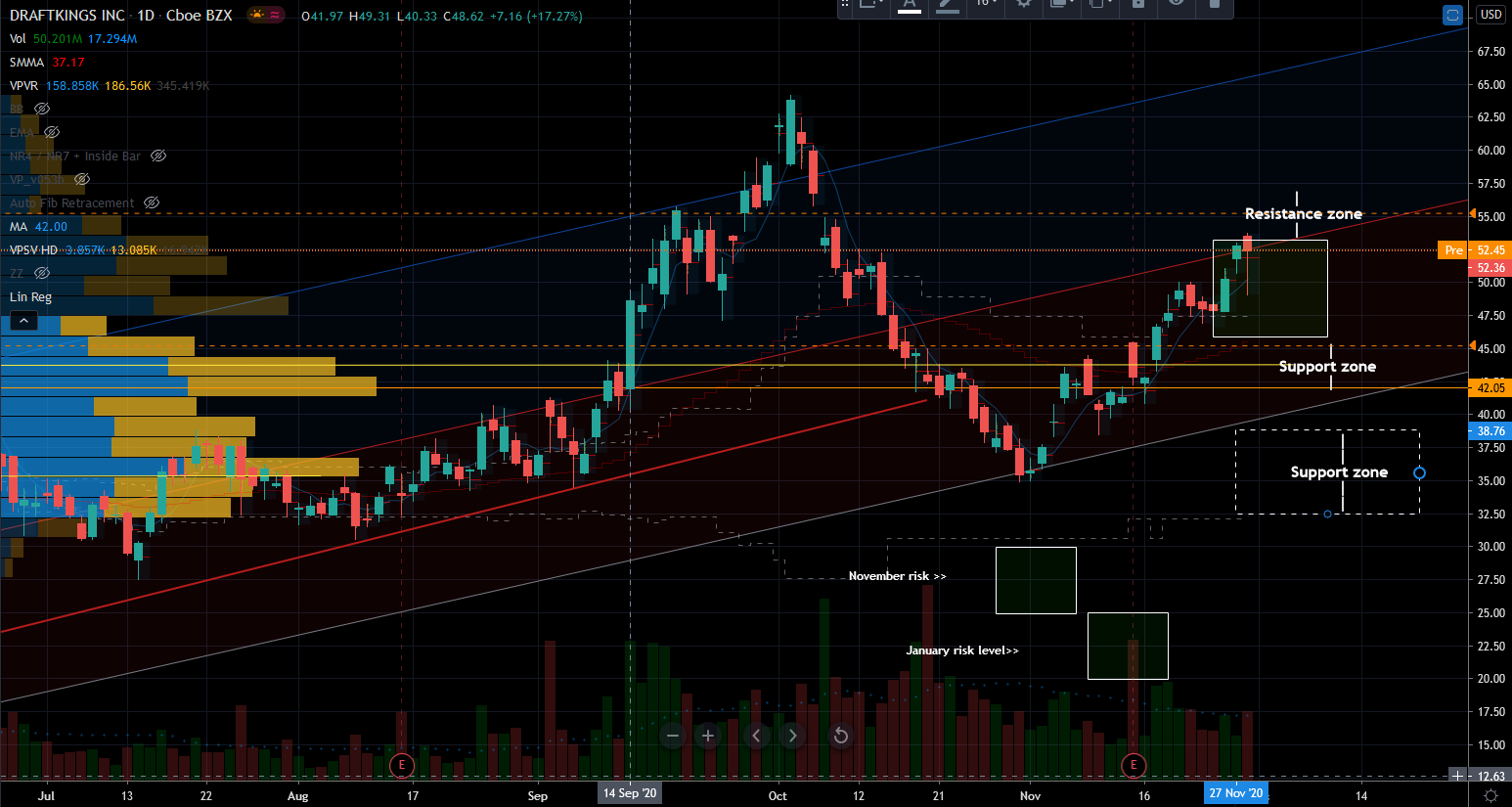The height and width of the screenshot is (807, 1512).
Task: Select the DRAFTKINGS INC symbol title
Action: click(67, 16)
